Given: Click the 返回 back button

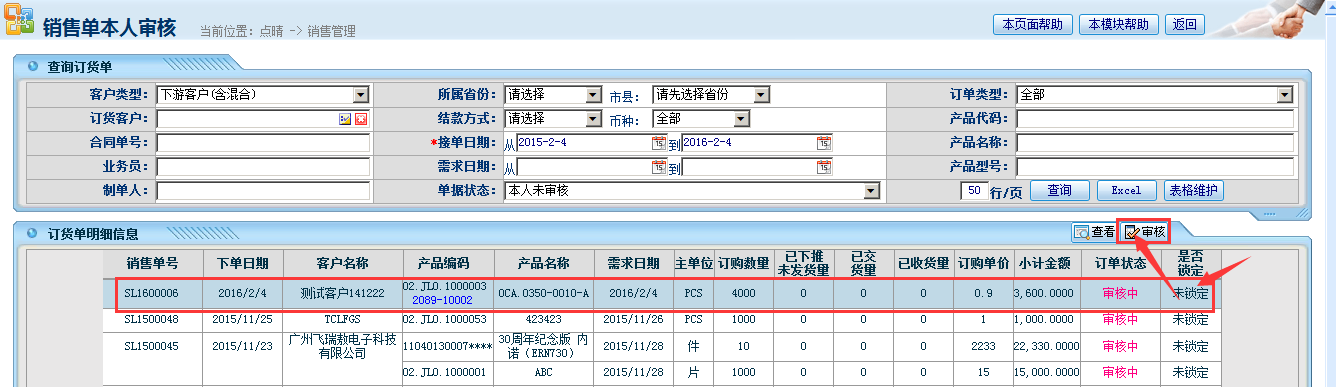Looking at the screenshot, I should (1185, 25).
